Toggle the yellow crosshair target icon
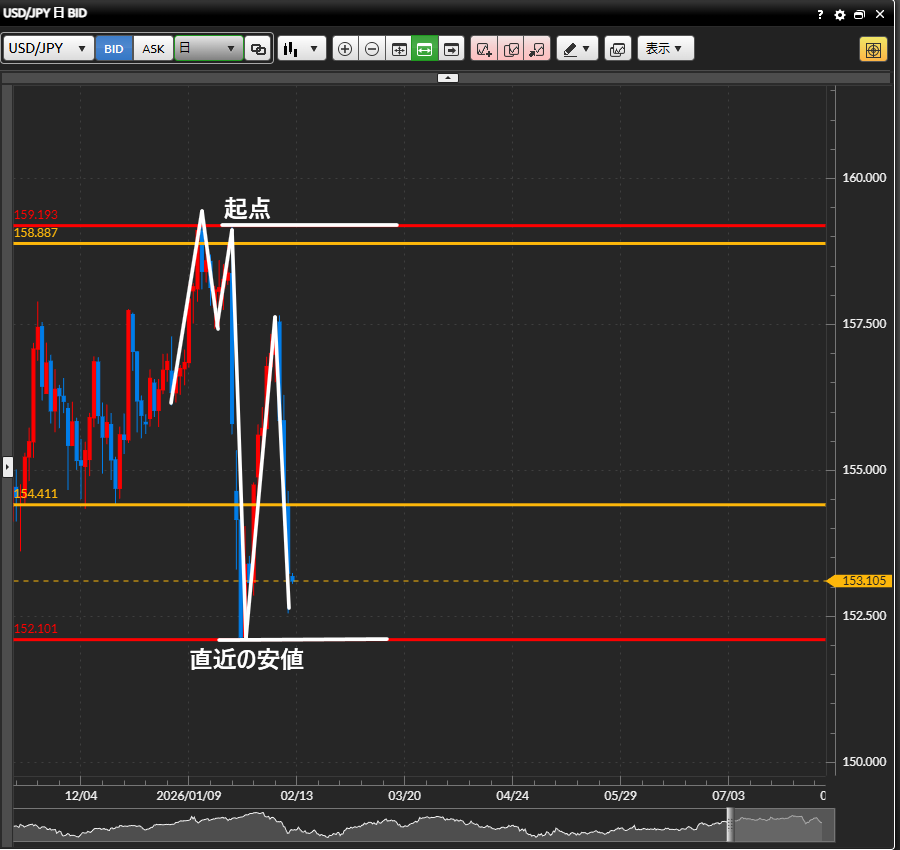 coord(873,49)
